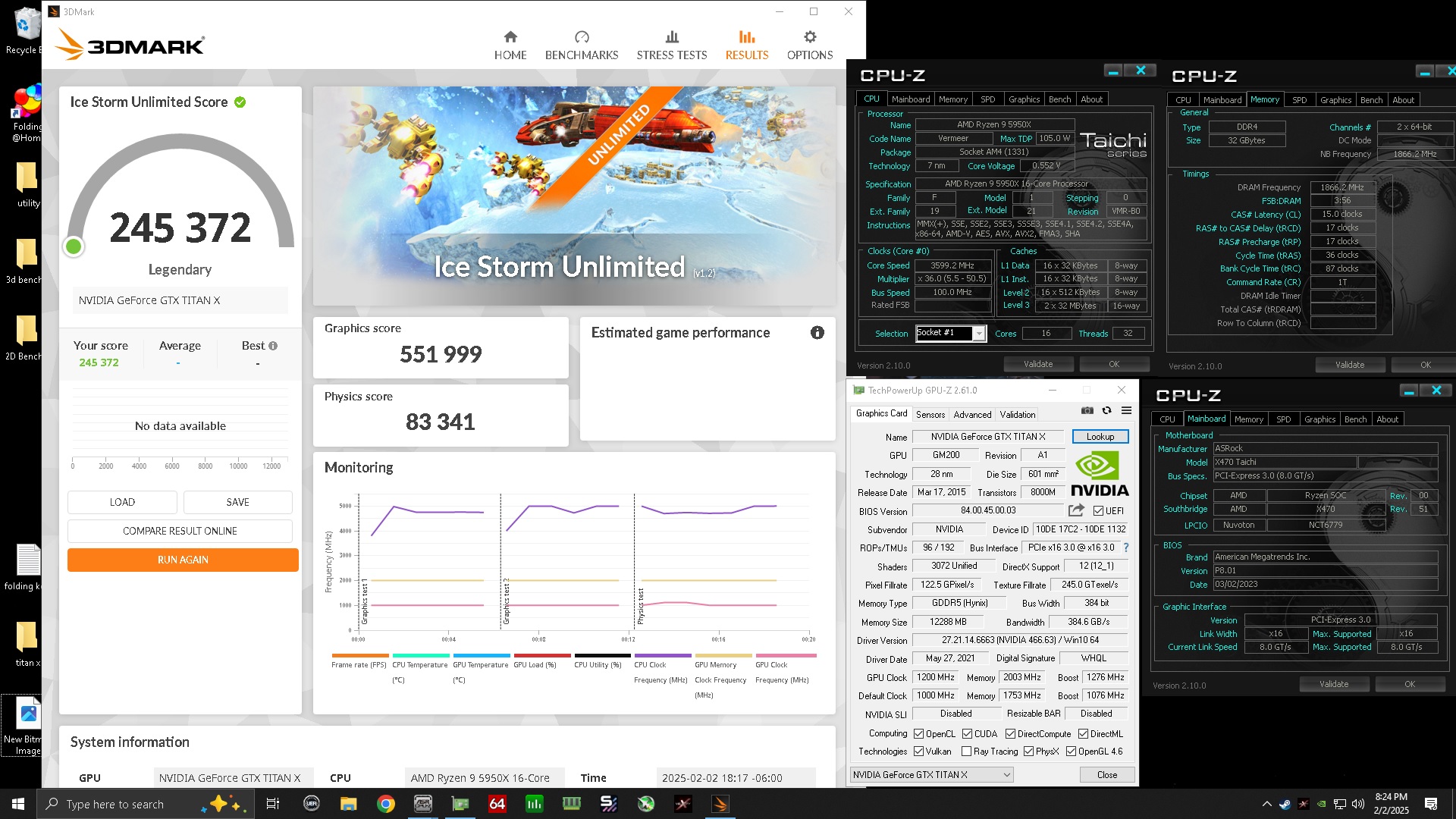Click Validate in CPU-Z Mainboard window
Image resolution: width=1456 pixels, height=819 pixels.
click(1333, 684)
